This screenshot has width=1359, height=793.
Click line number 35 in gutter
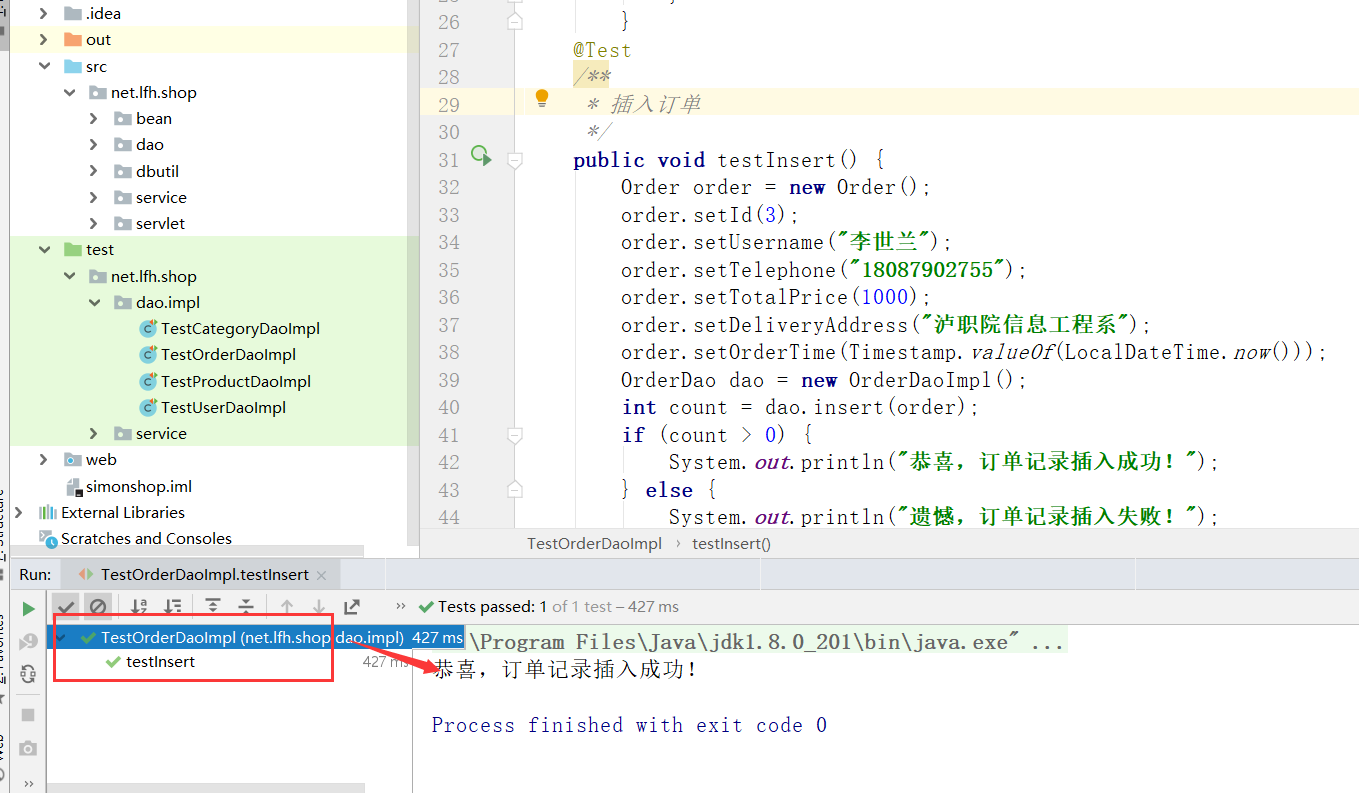tap(448, 270)
